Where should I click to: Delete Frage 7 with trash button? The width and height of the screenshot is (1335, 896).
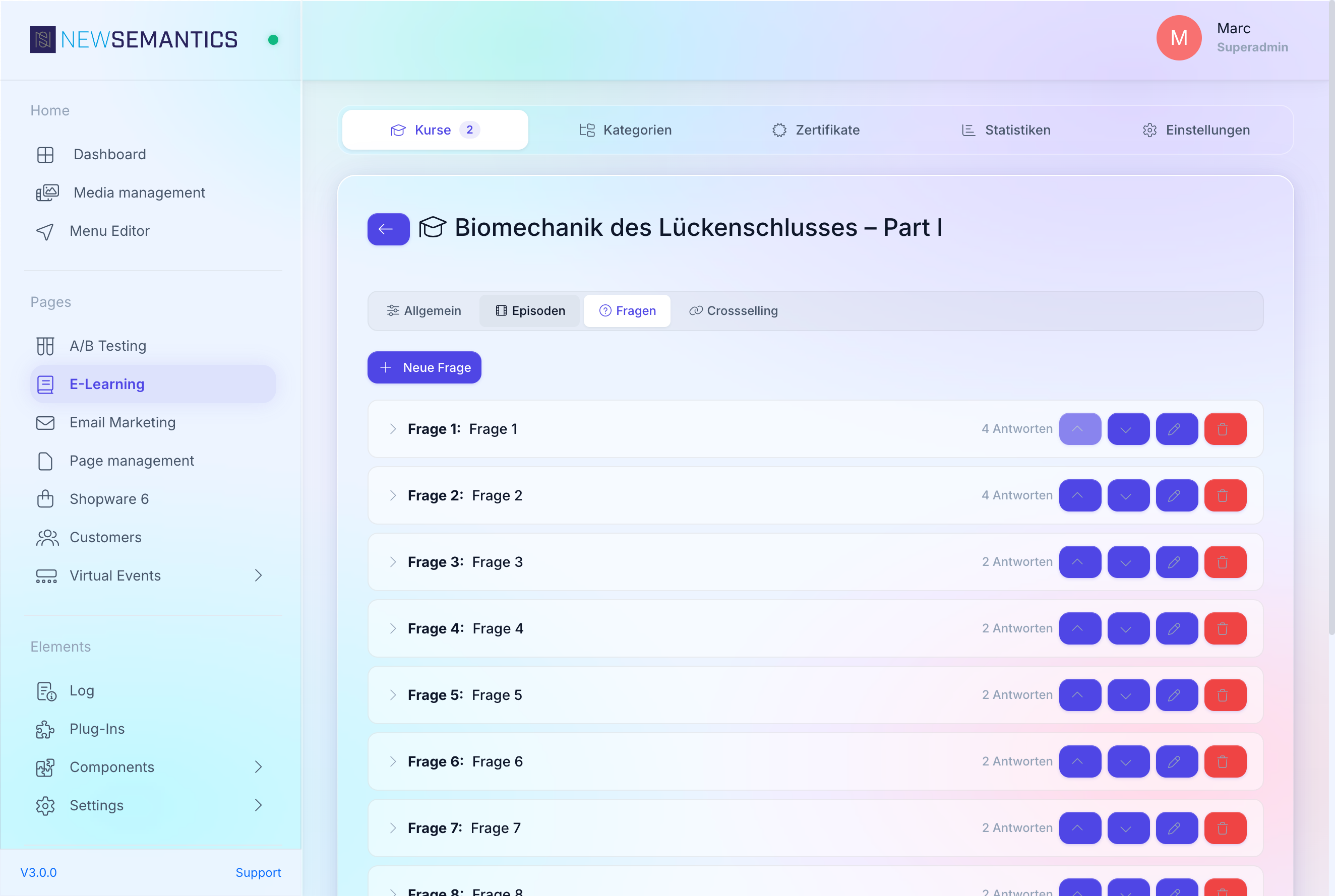(1225, 828)
